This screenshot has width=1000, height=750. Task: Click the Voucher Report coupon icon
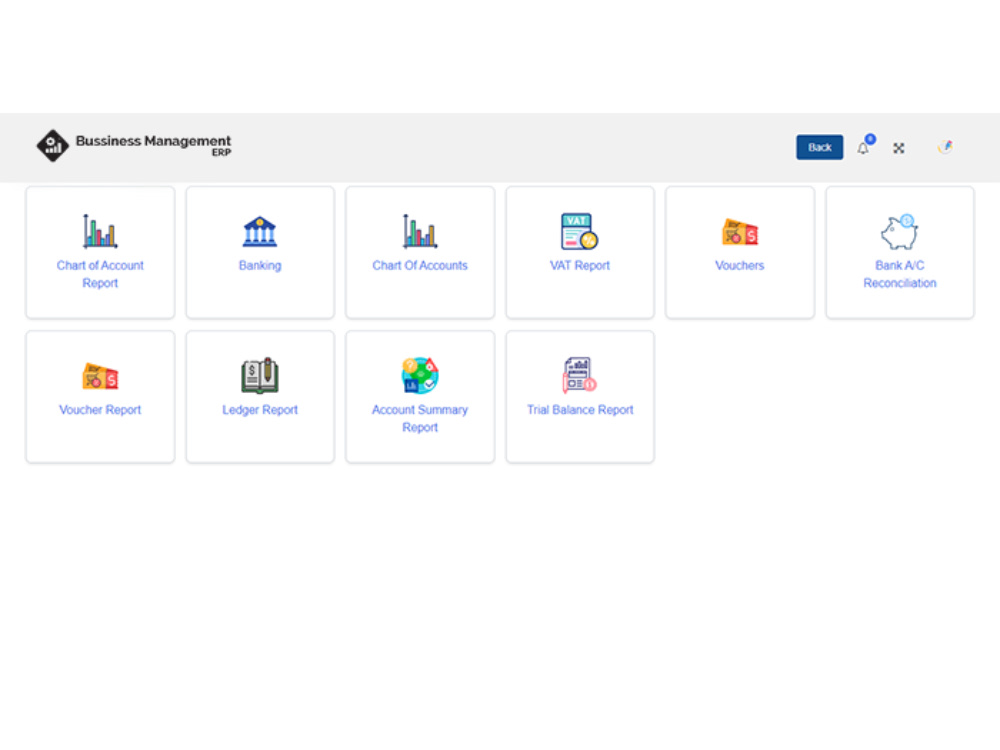click(100, 376)
